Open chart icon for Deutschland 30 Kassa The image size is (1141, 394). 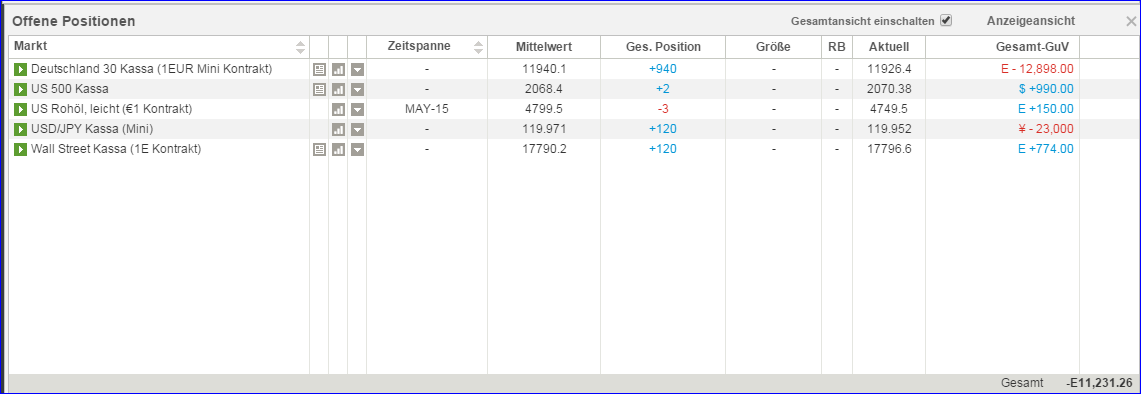point(338,69)
